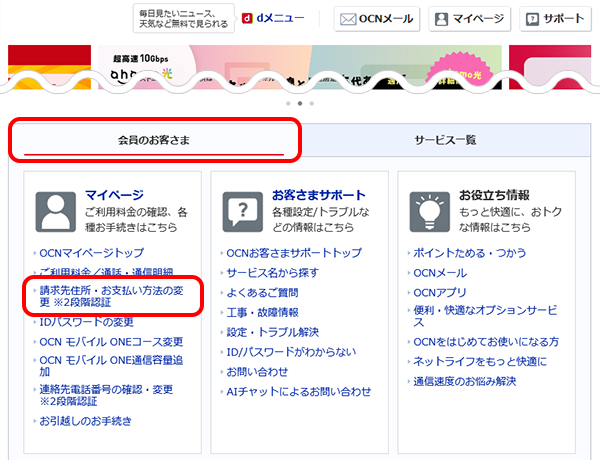Select the first carousel pagination dot
This screenshot has width=600, height=460.
[288, 103]
